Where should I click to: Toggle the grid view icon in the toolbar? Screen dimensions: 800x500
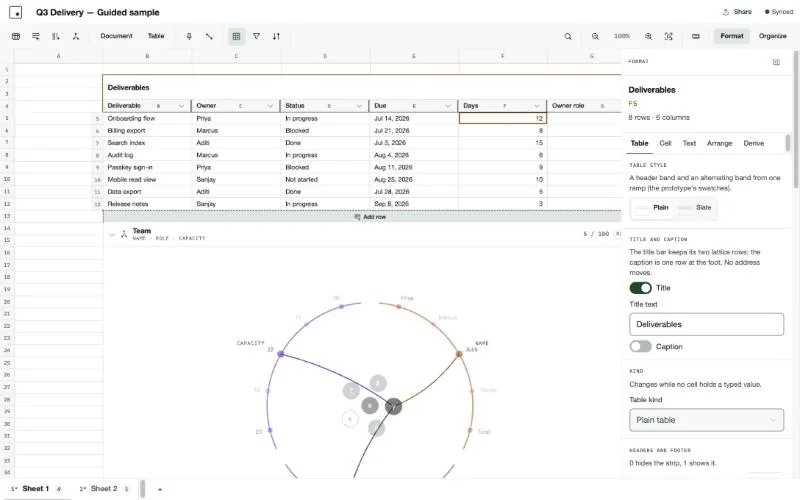pyautogui.click(x=236, y=36)
